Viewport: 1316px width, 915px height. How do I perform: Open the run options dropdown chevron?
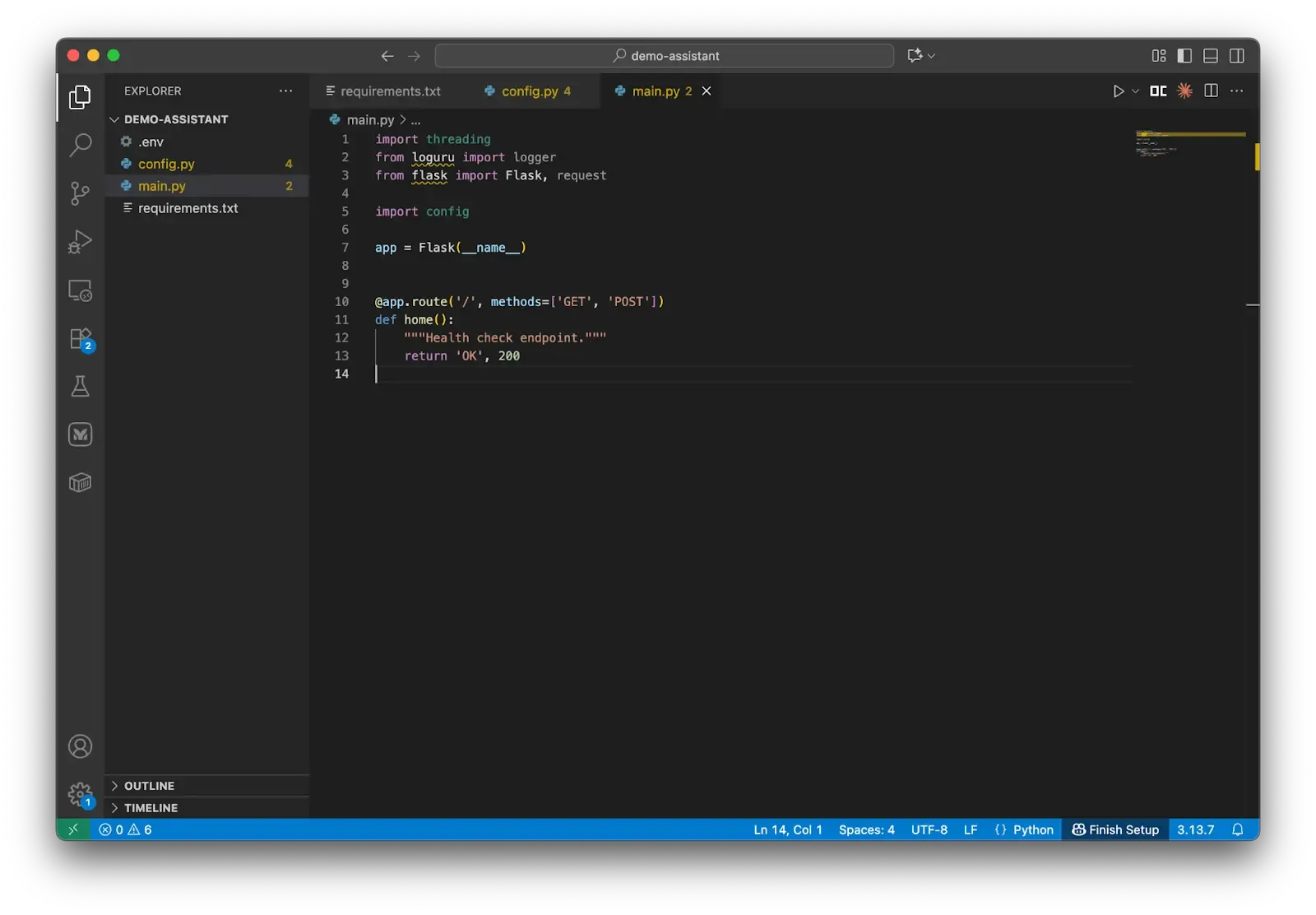coord(1133,91)
